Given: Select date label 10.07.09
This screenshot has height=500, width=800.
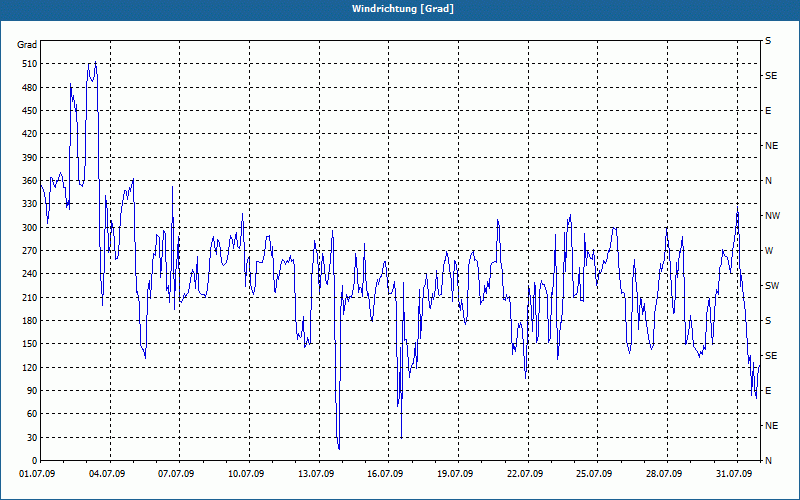Looking at the screenshot, I should click(x=246, y=474).
